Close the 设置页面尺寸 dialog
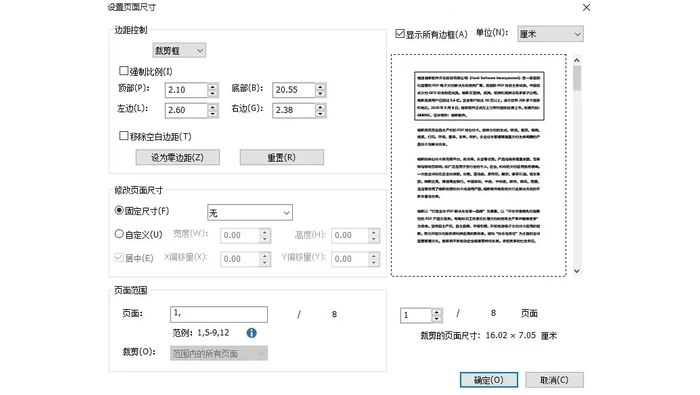Image resolution: width=700 pixels, height=395 pixels. (x=586, y=8)
